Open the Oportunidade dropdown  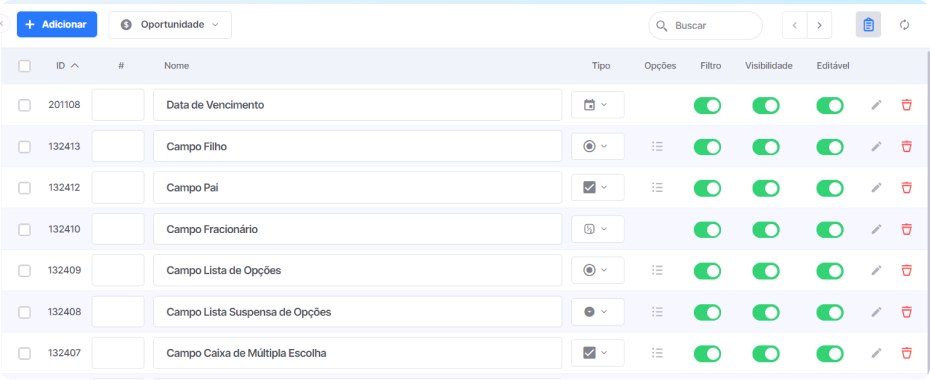(170, 25)
